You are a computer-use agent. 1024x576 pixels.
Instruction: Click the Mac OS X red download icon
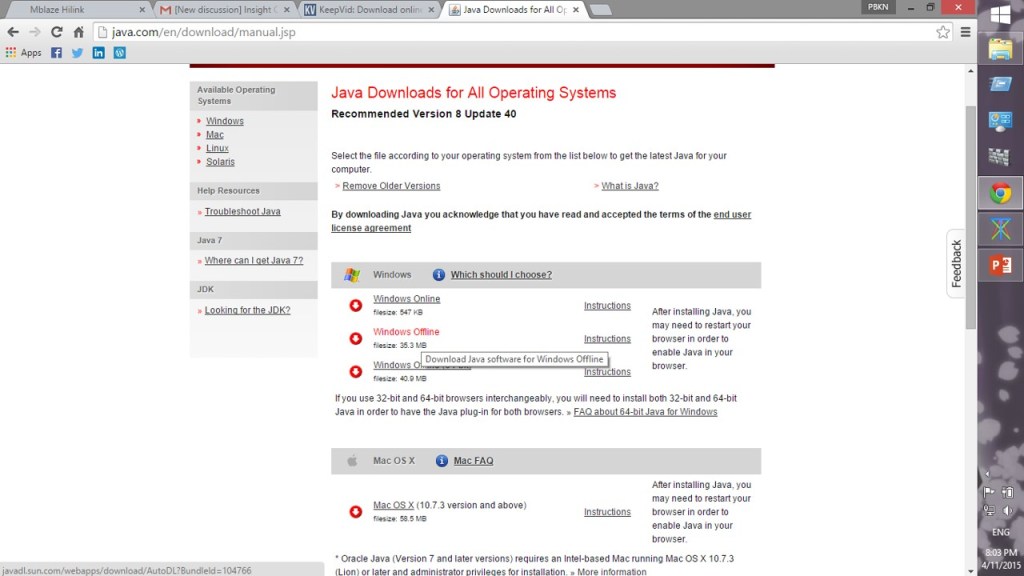coord(355,511)
